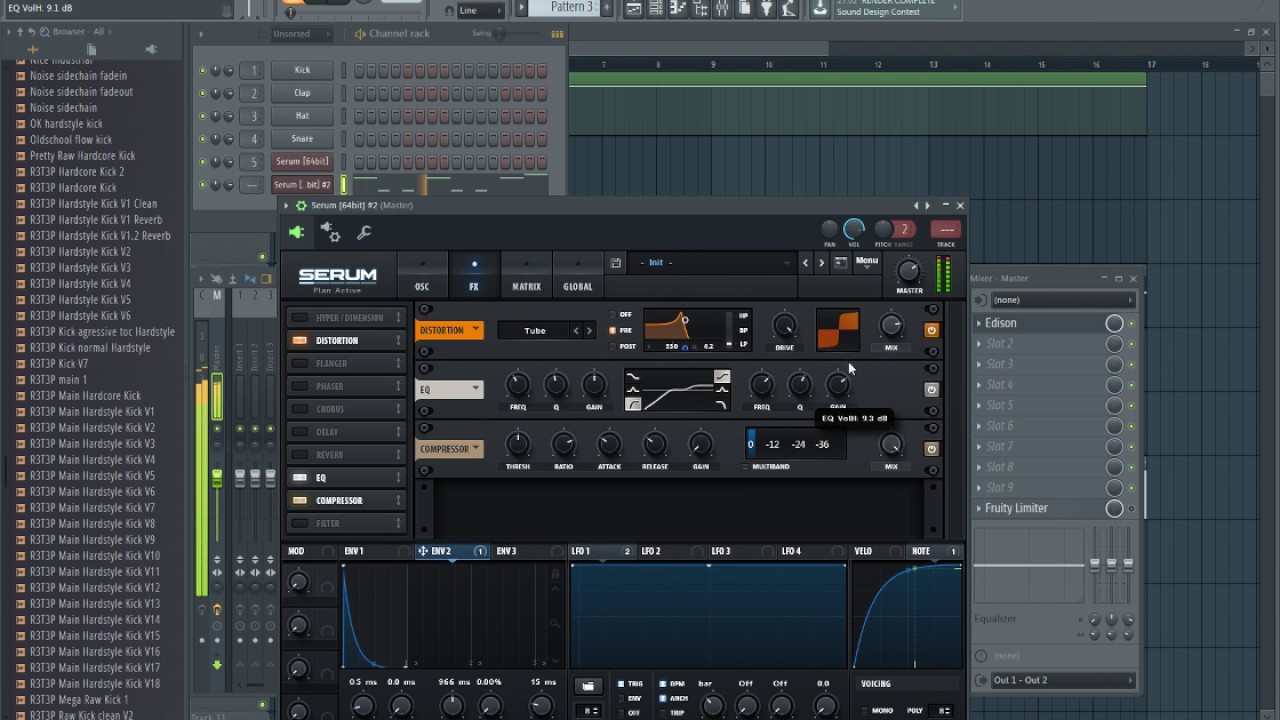Viewport: 1280px width, 720px height.
Task: Set distortion filter to OFF
Action: [612, 314]
